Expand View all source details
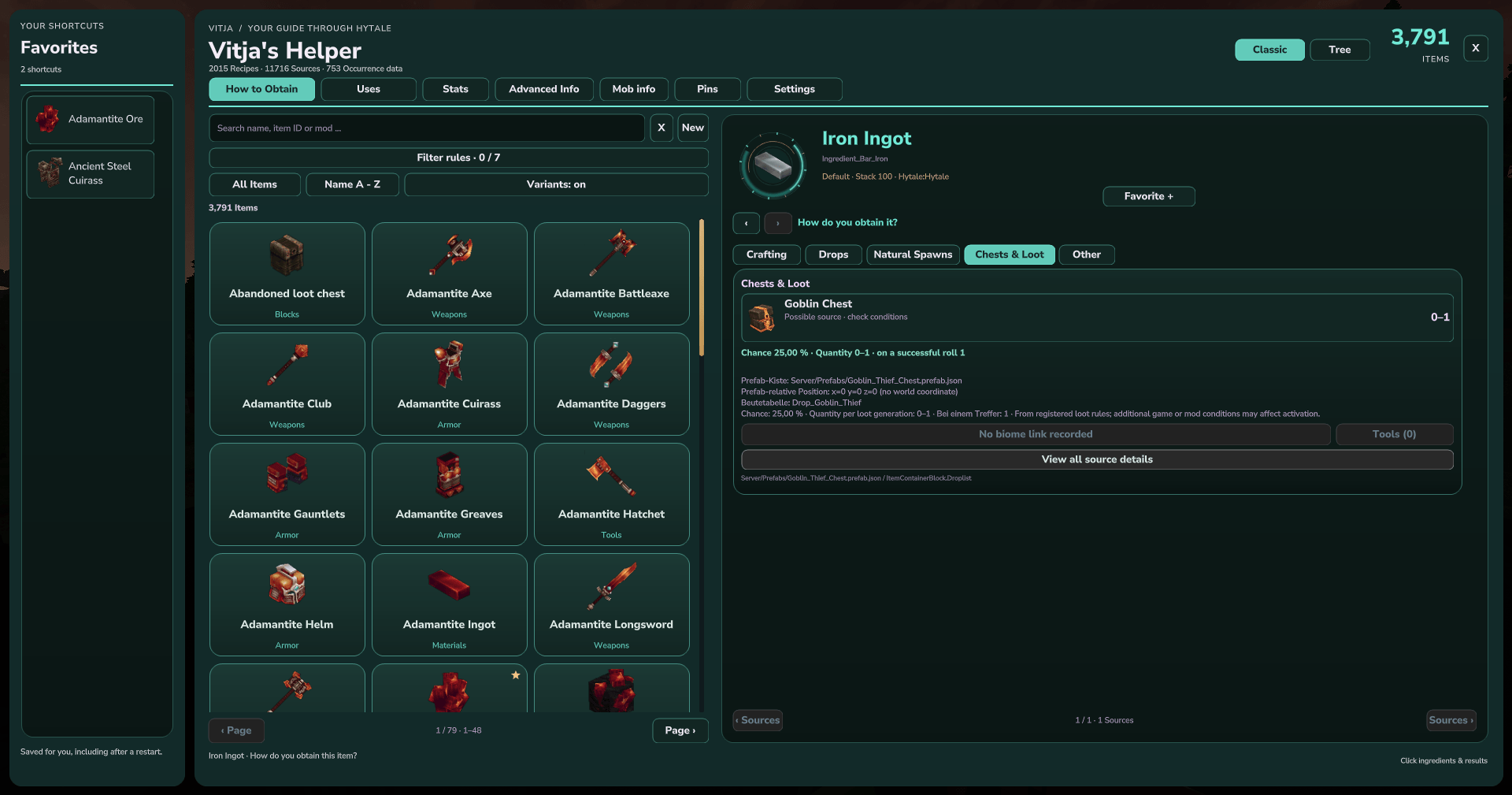The image size is (1512, 795). (1097, 459)
